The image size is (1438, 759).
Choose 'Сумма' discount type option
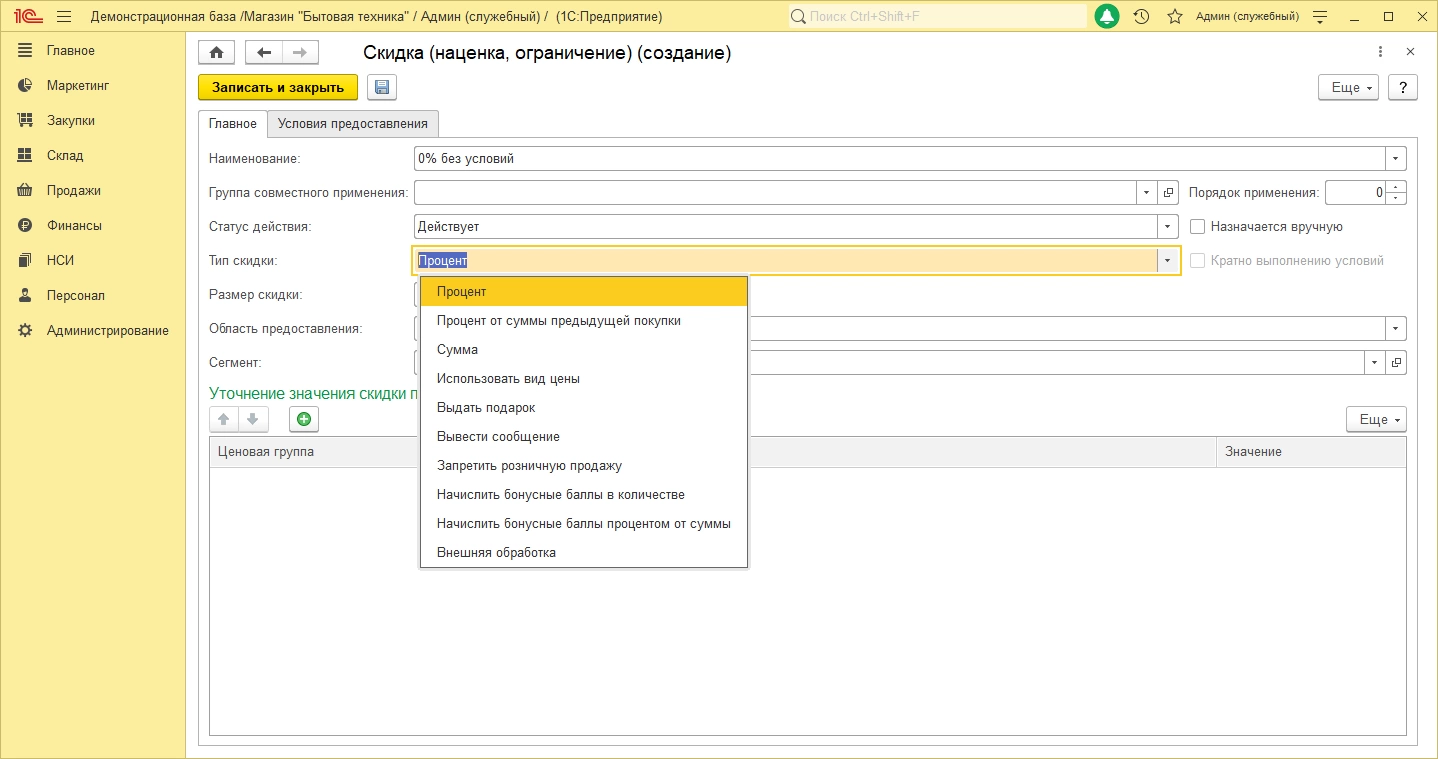point(457,350)
